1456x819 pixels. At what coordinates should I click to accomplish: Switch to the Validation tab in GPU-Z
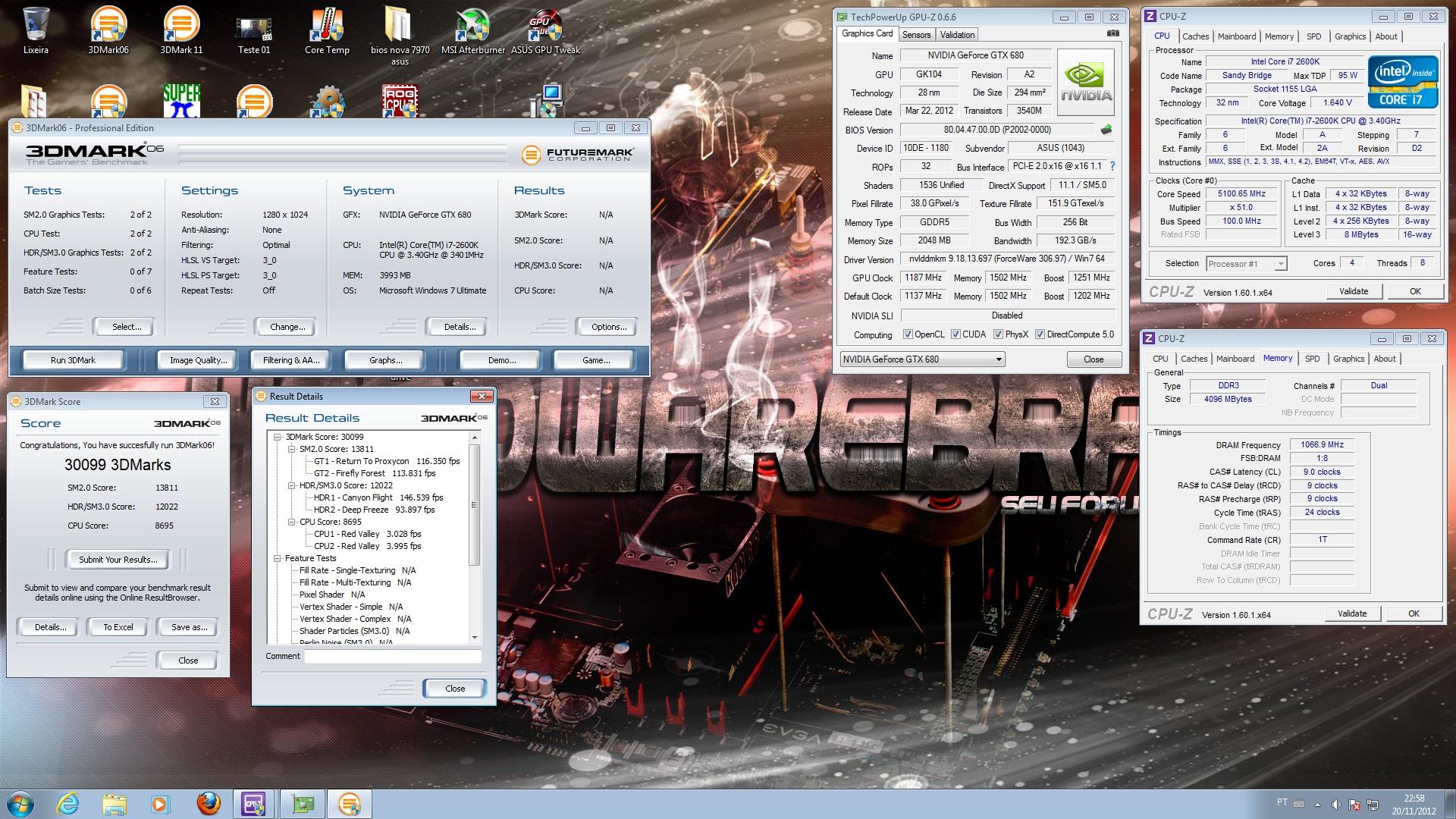(x=957, y=35)
